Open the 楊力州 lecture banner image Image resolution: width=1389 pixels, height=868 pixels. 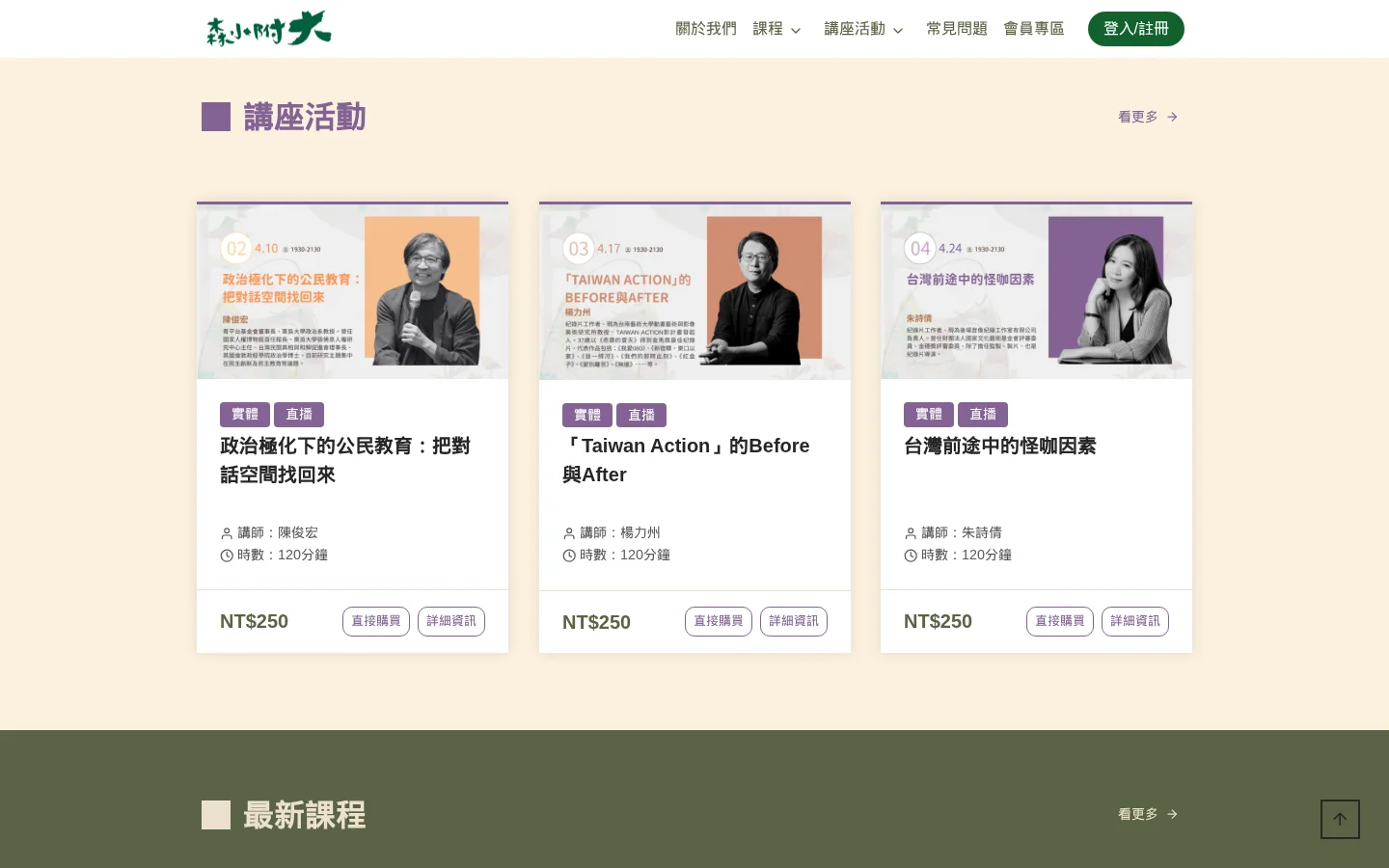click(694, 291)
